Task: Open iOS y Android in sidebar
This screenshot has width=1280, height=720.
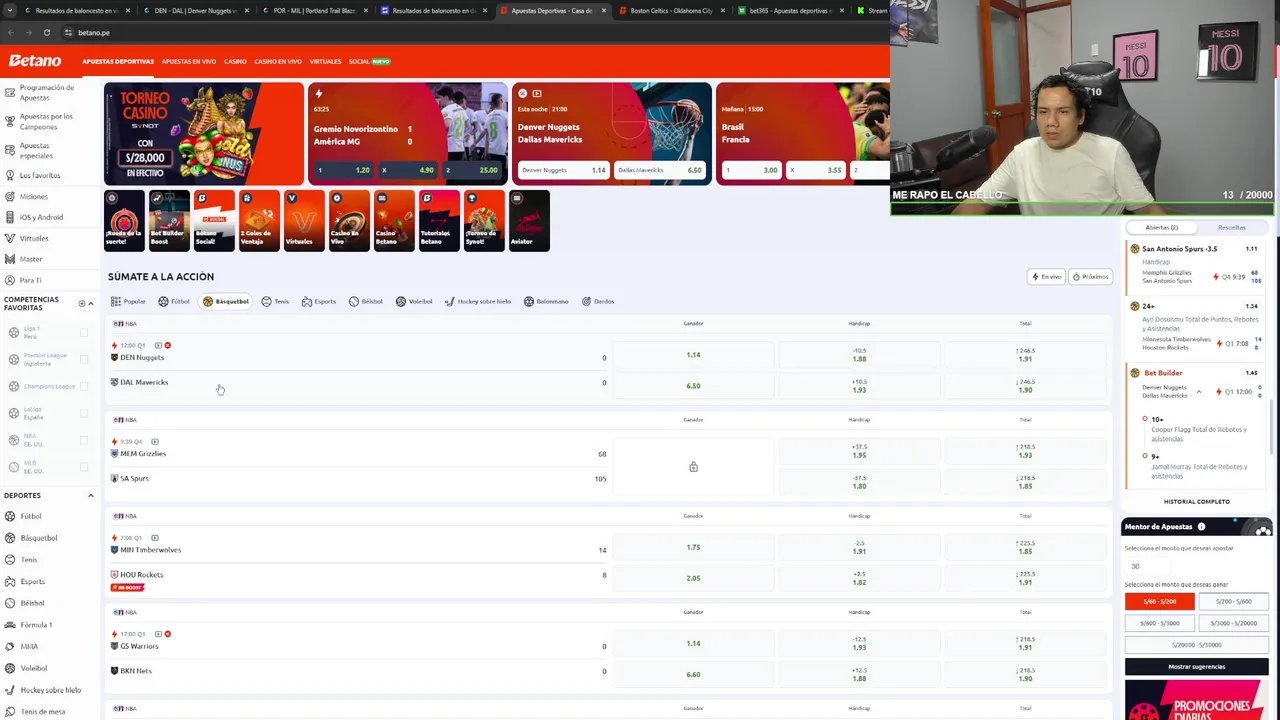Action: coord(41,217)
